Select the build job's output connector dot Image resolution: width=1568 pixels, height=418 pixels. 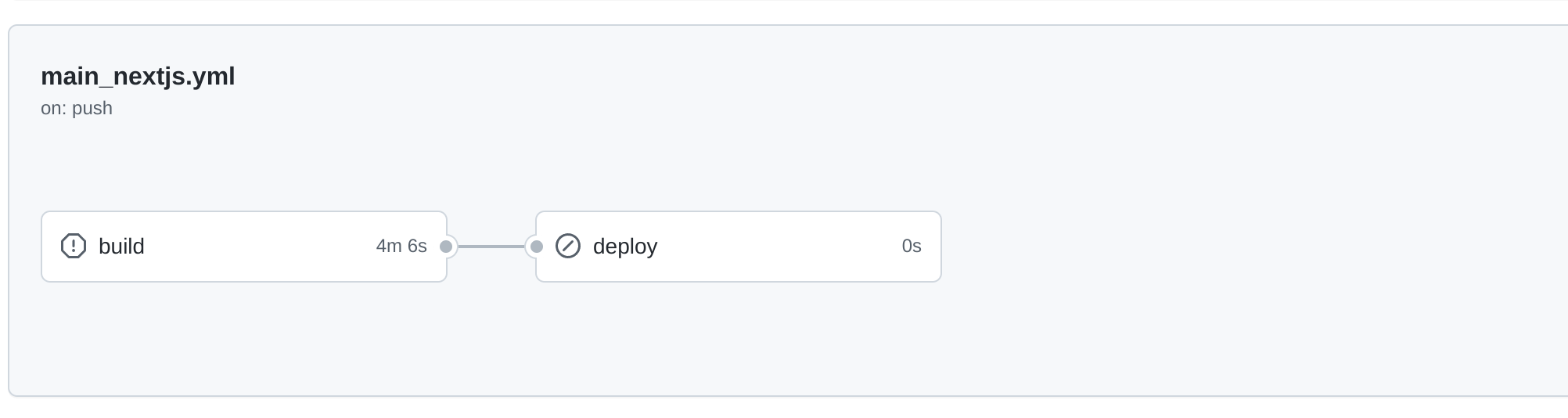pos(446,247)
